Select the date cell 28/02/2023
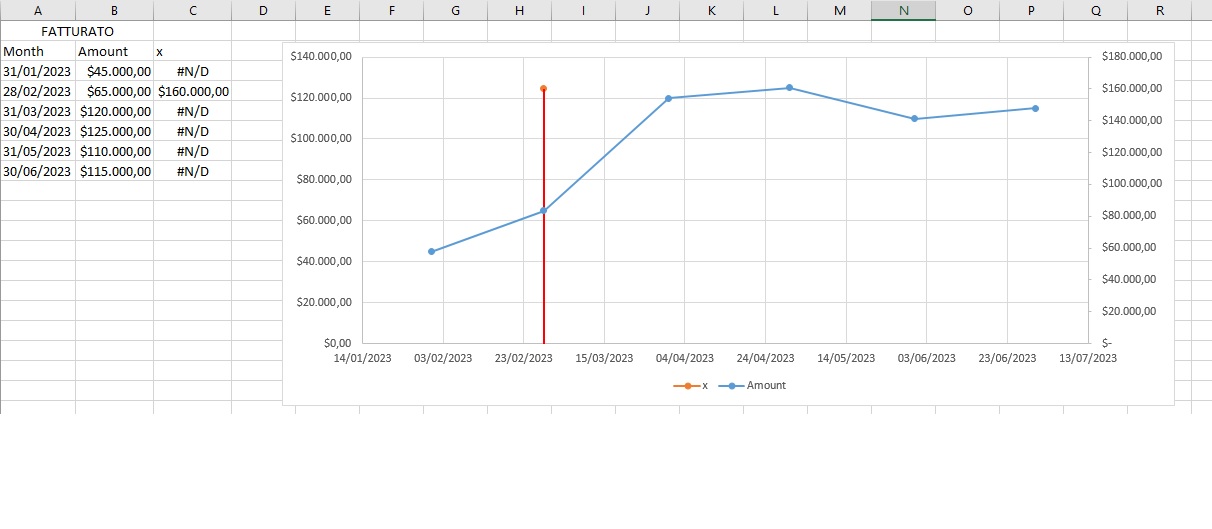The image size is (1212, 529). 38,91
